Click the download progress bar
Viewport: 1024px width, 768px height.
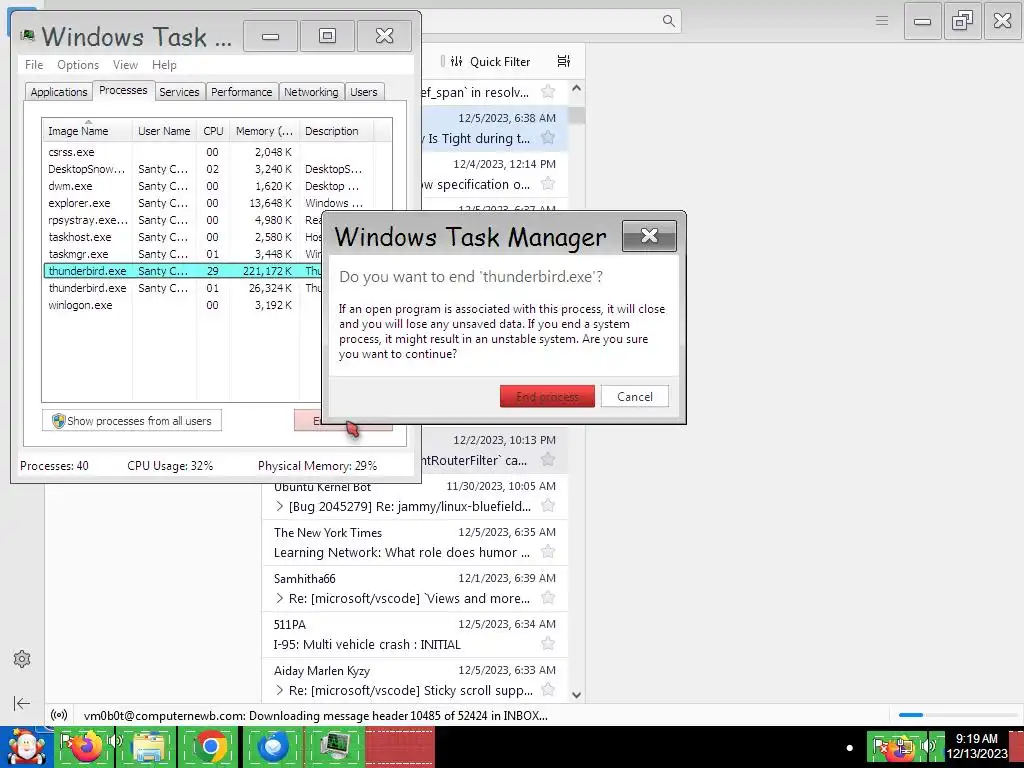(x=958, y=715)
